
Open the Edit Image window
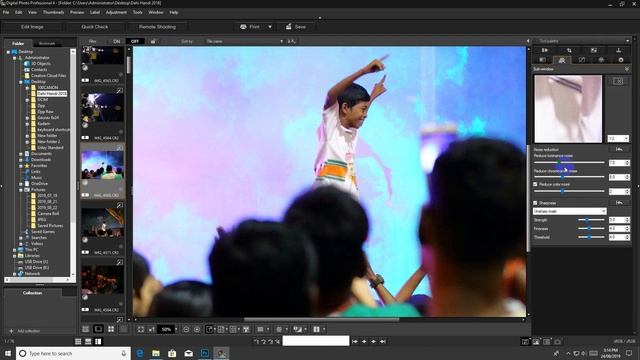pyautogui.click(x=32, y=27)
